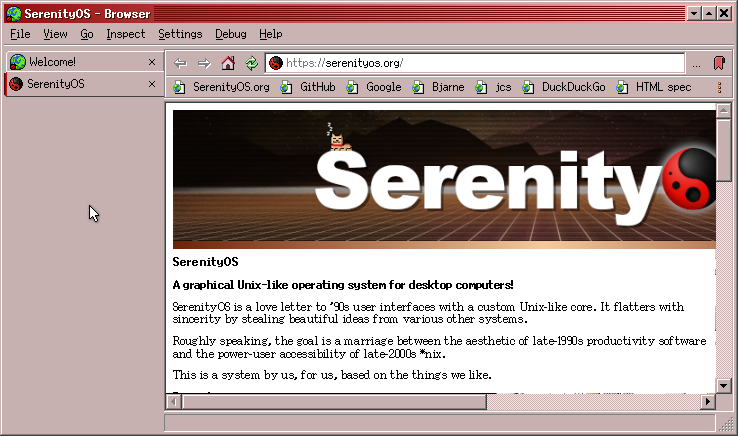Click the vertical scrollbar thumb

point(723,150)
